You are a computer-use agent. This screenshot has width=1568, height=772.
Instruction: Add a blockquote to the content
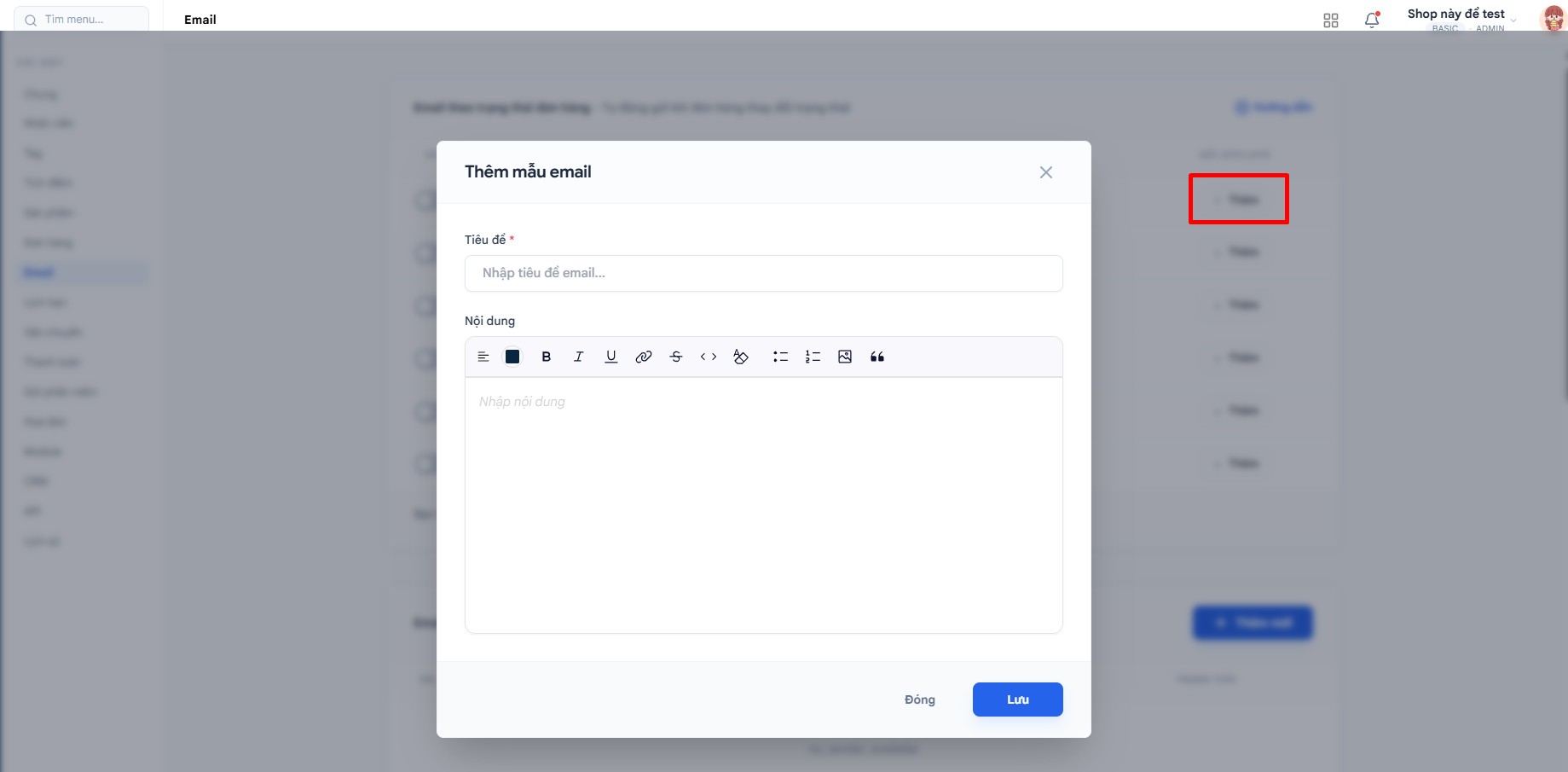[877, 357]
